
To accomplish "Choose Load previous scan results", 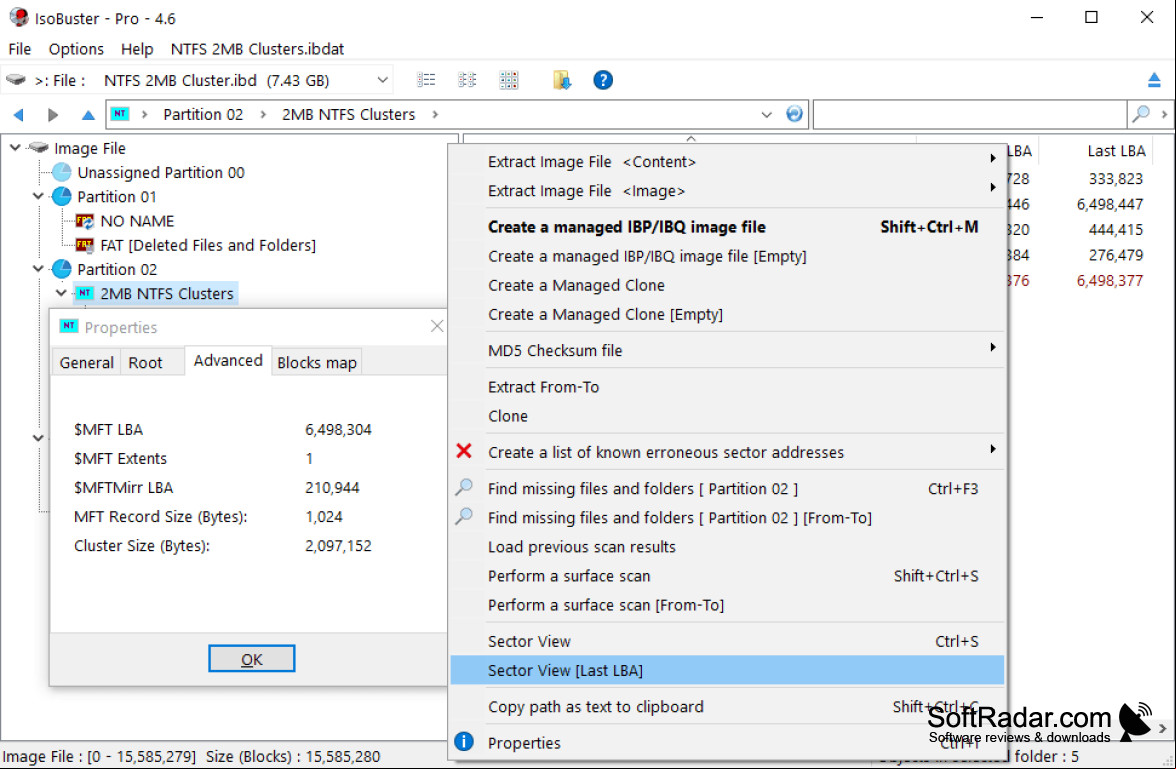I will tap(727, 546).
